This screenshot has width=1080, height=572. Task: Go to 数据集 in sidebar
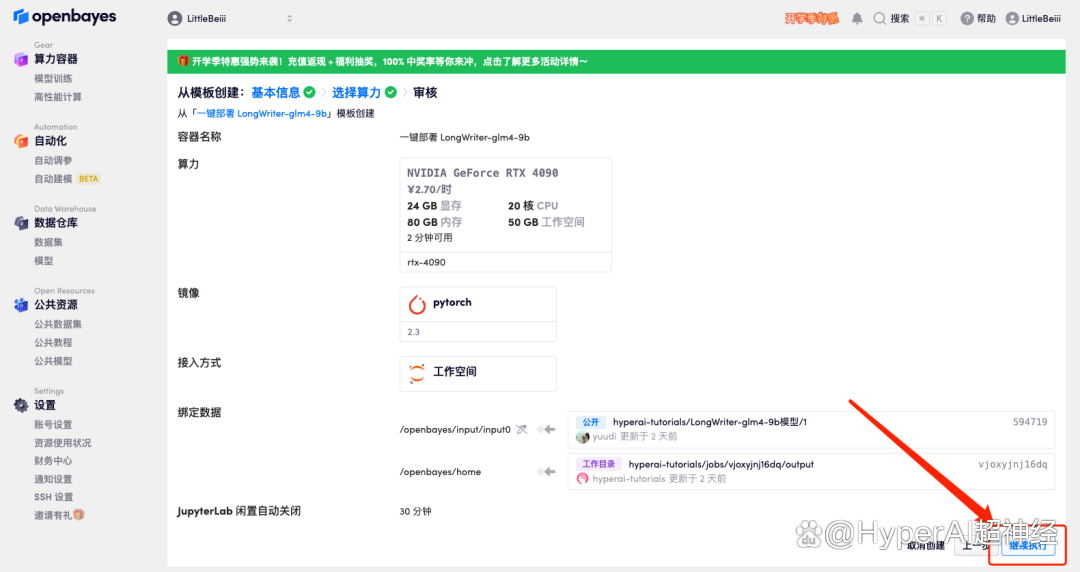tap(48, 243)
